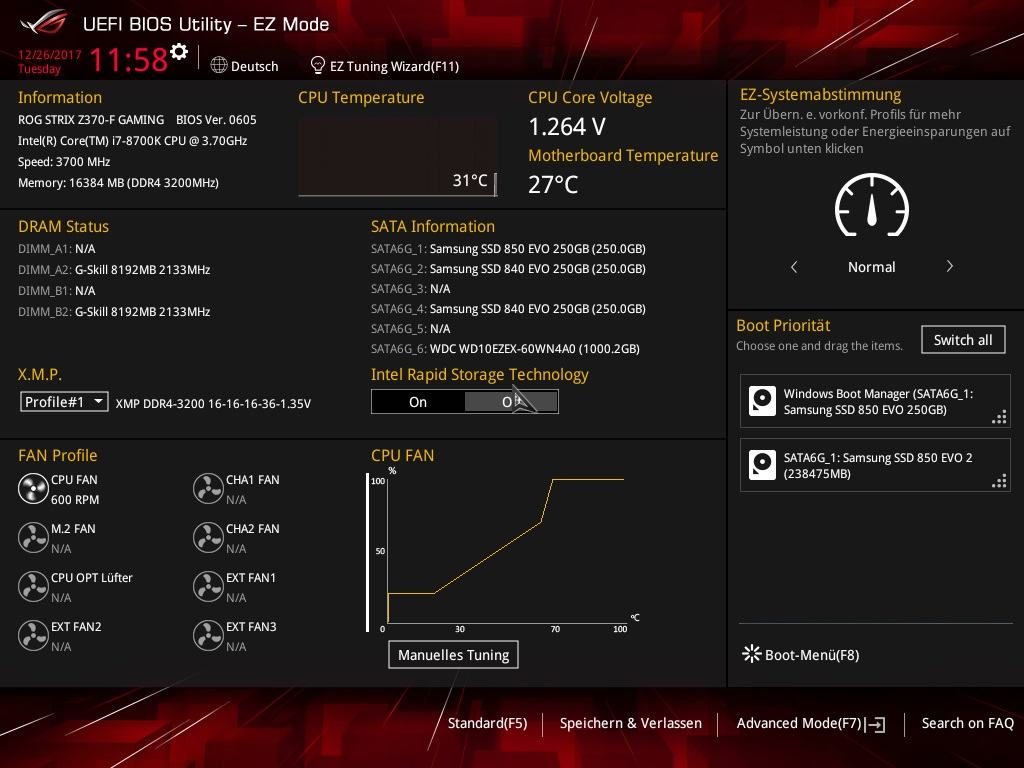
Task: Click the globe language icon
Action: tap(219, 65)
